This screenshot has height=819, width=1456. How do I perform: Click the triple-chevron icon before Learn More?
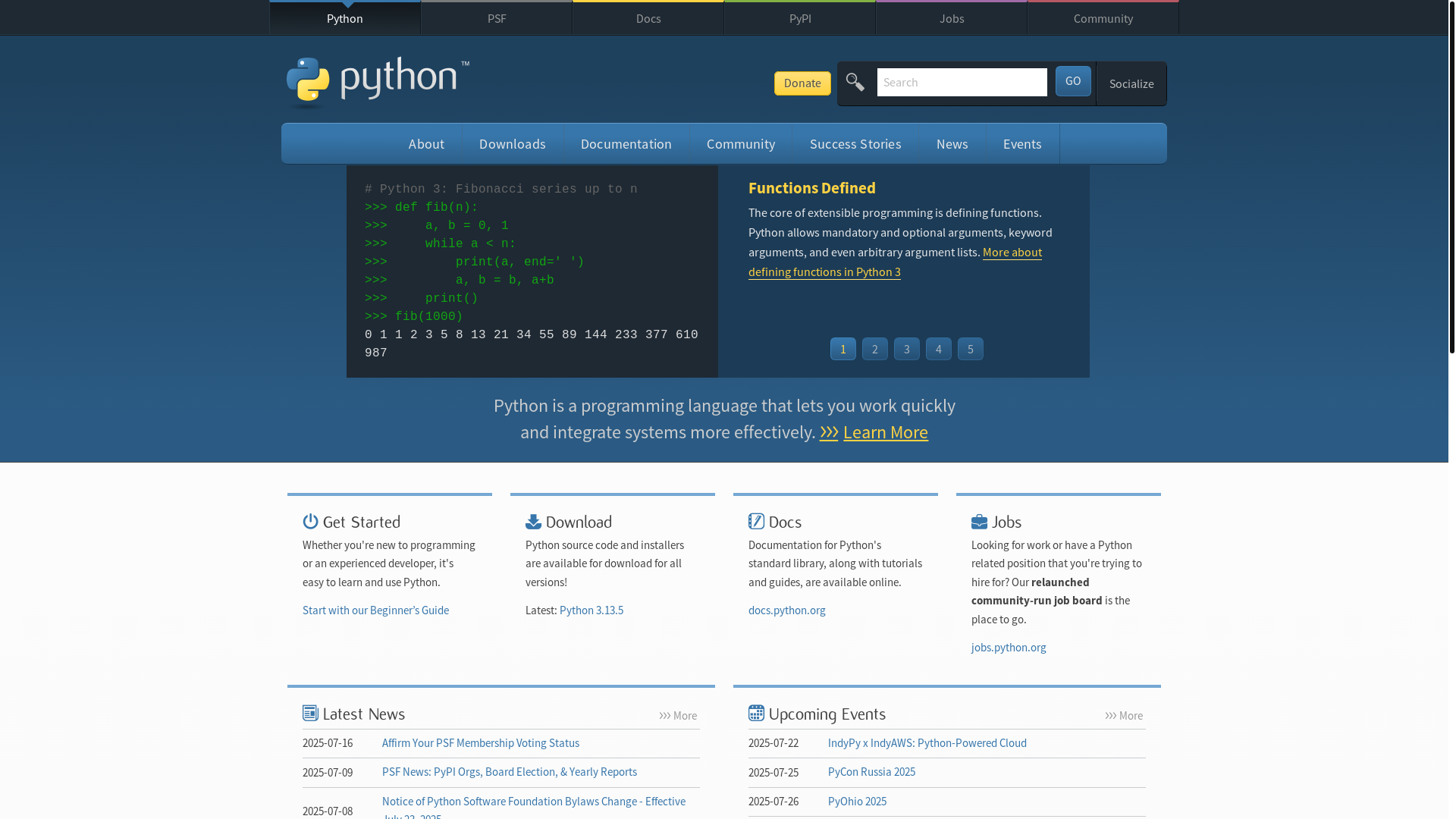pyautogui.click(x=829, y=432)
